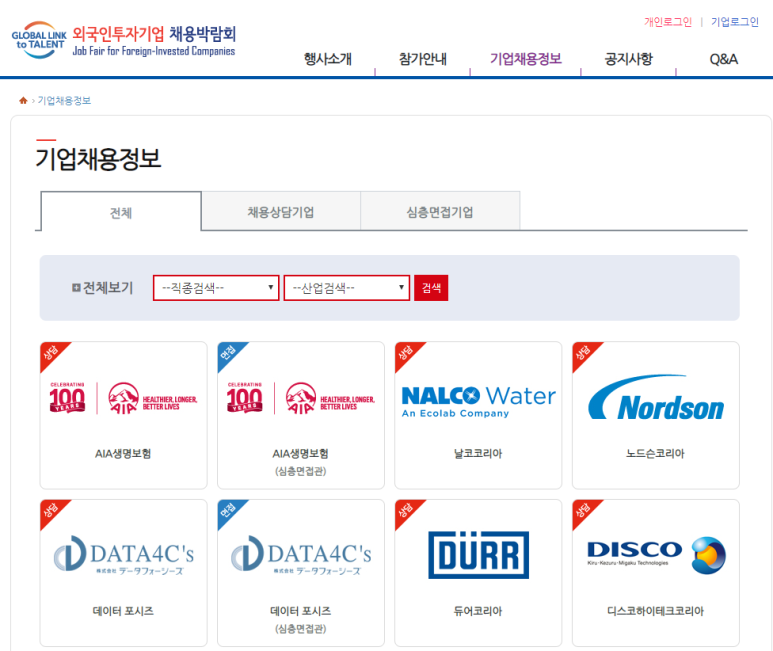Open the 행사소개 menu
Screen dimensions: 773x651
[x=328, y=59]
